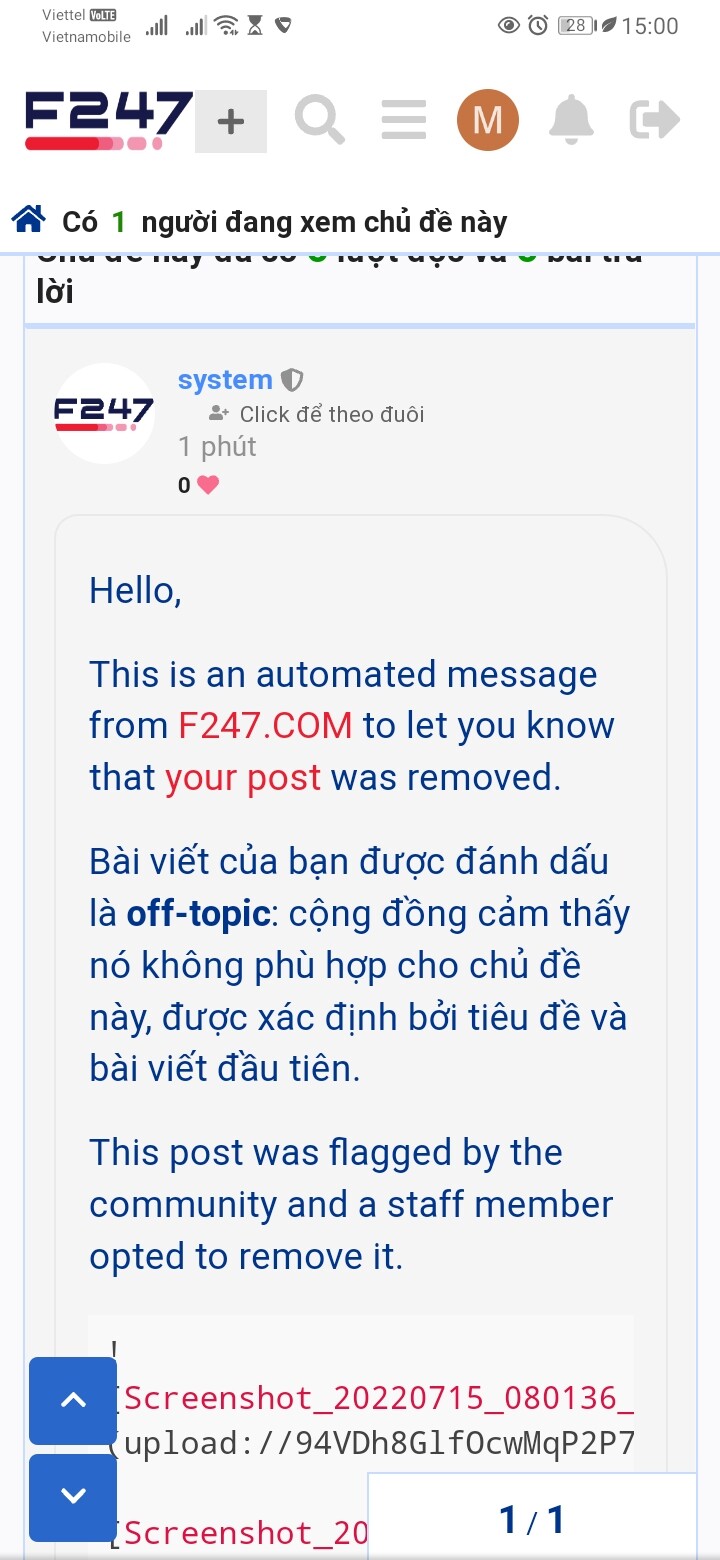Open the 'your post' link

point(243,778)
